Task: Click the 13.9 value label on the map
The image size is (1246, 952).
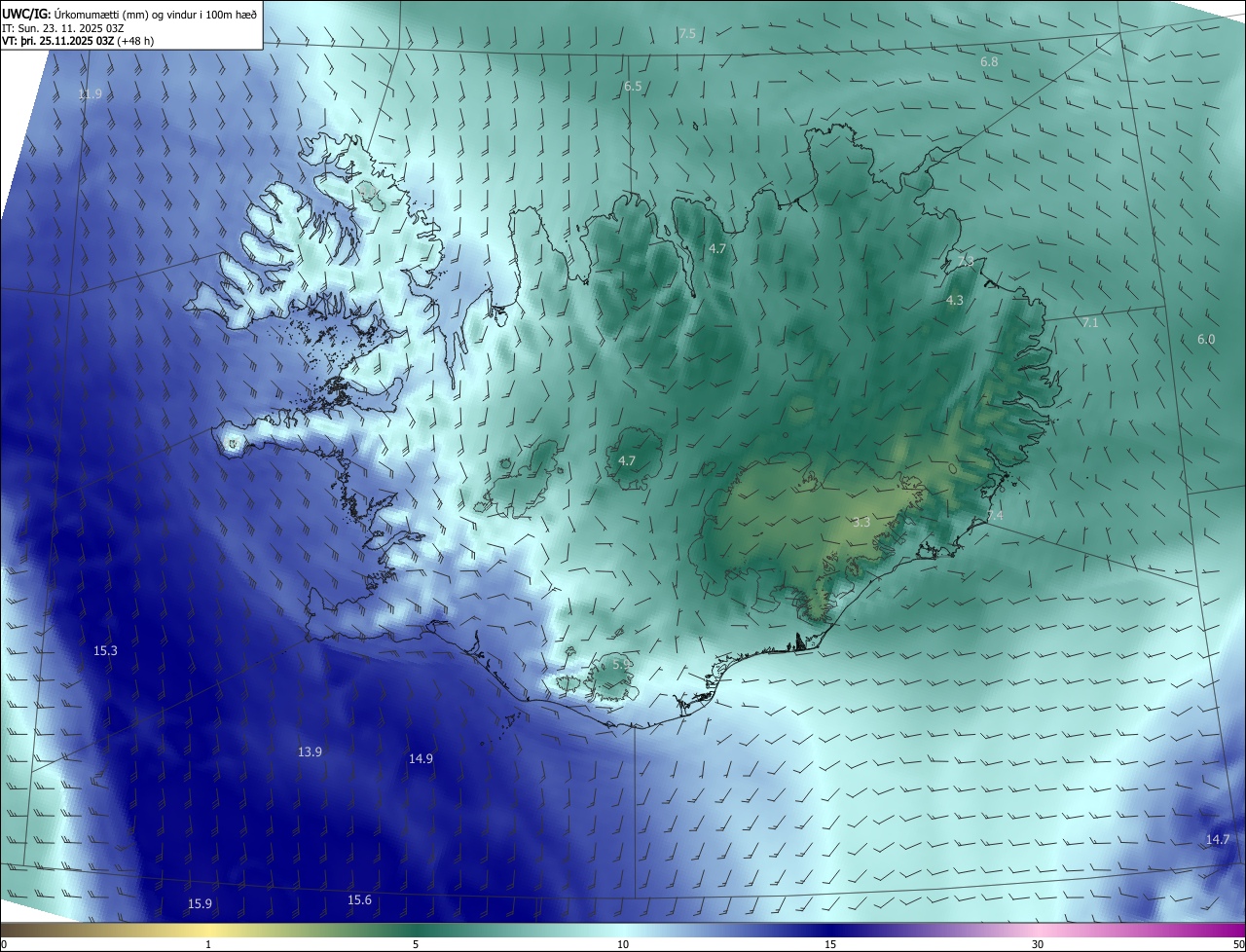Action: pyautogui.click(x=310, y=752)
